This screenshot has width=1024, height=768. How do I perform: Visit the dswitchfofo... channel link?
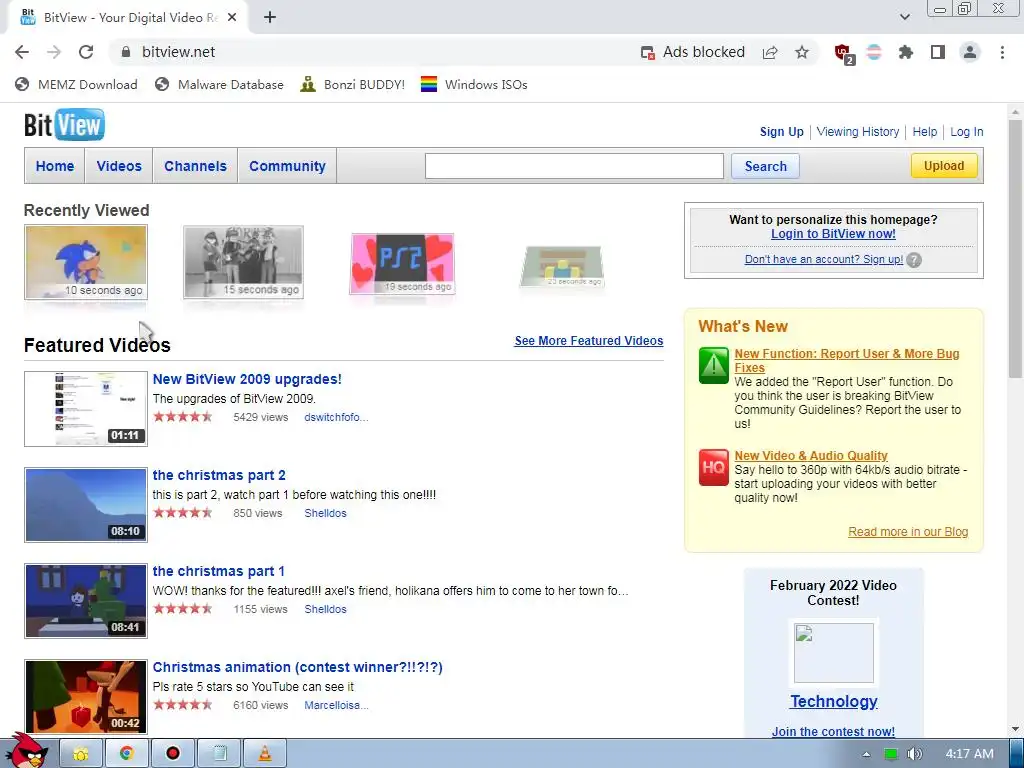tap(336, 417)
